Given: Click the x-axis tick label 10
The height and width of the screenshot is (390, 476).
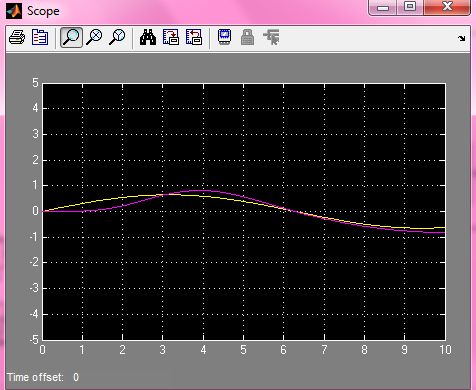Looking at the screenshot, I should pyautogui.click(x=445, y=350).
